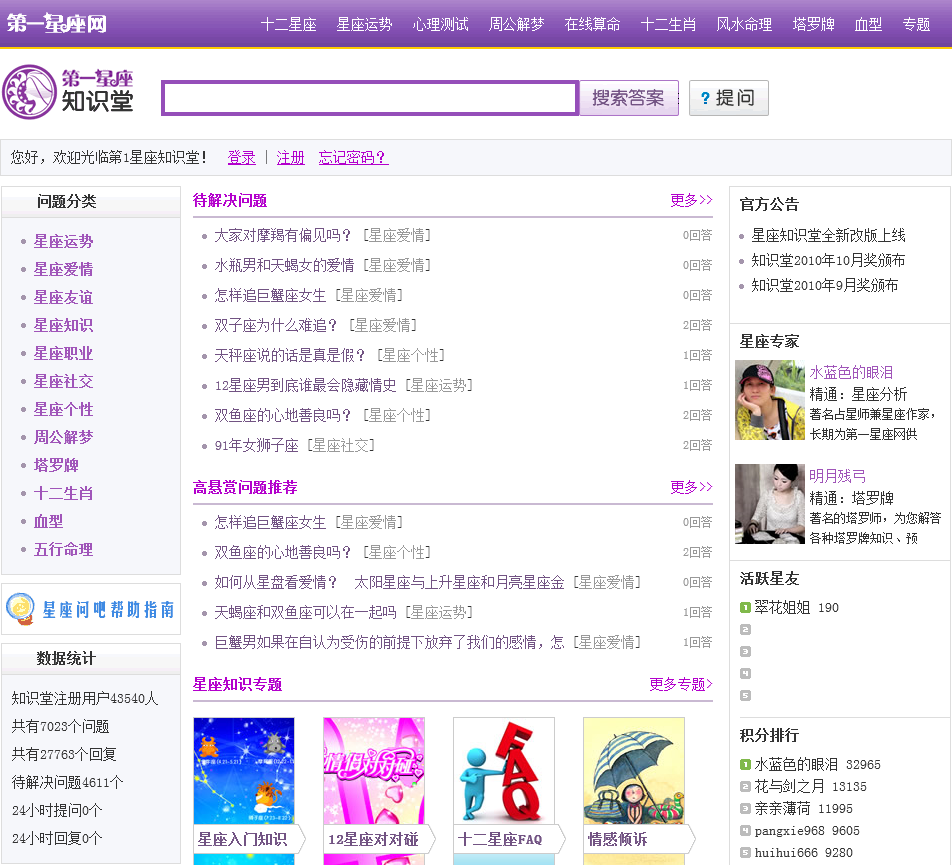Click ranked user huihui666

point(786,853)
